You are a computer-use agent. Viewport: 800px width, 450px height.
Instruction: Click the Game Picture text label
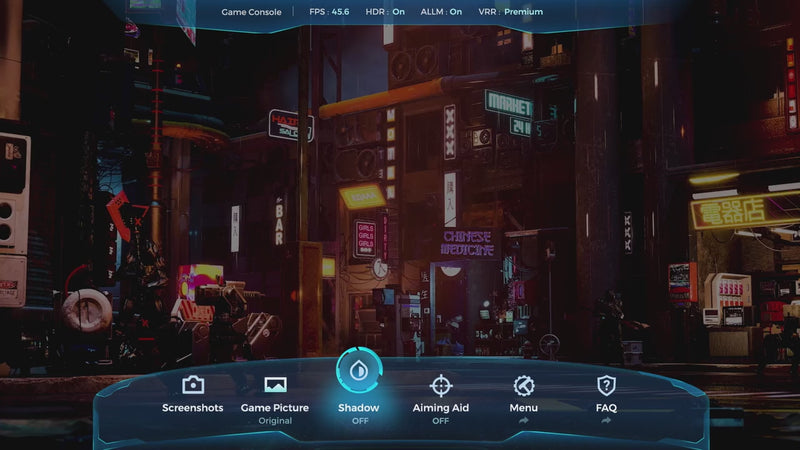tap(275, 408)
